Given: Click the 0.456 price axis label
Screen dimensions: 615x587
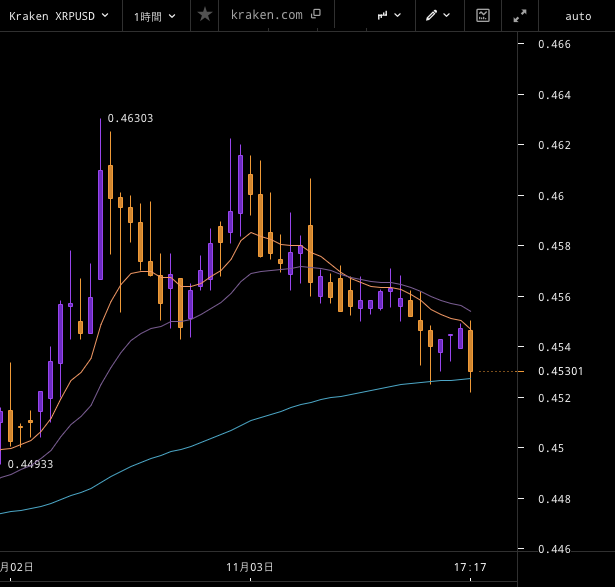Looking at the screenshot, I should pos(554,297).
